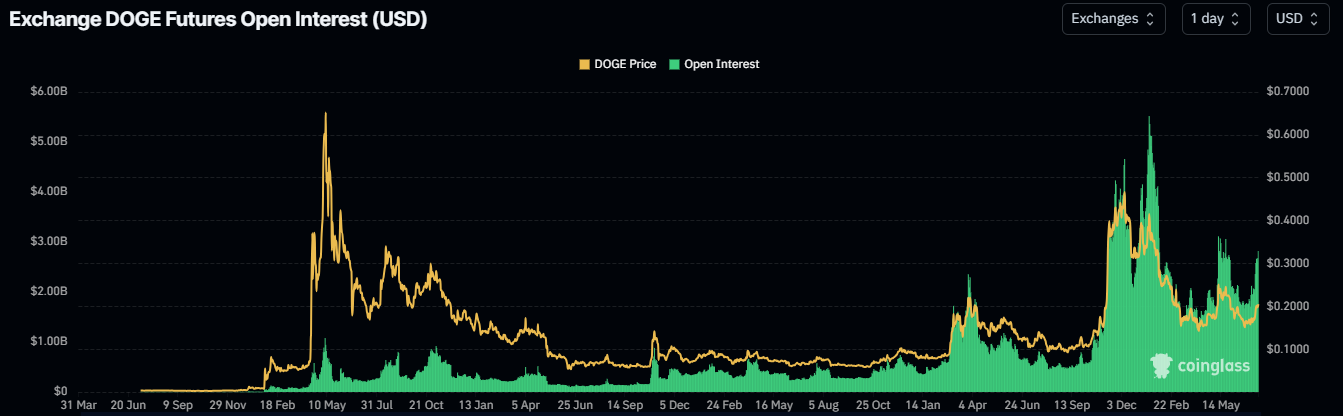This screenshot has width=1343, height=416.
Task: Select the 10 May x-axis date label
Action: [x=327, y=406]
